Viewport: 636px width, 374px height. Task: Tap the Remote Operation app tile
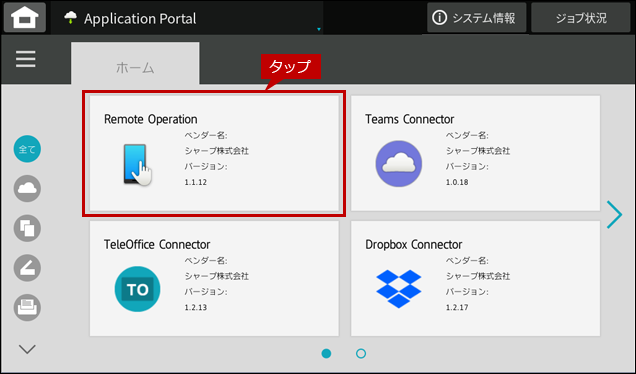pyautogui.click(x=214, y=153)
